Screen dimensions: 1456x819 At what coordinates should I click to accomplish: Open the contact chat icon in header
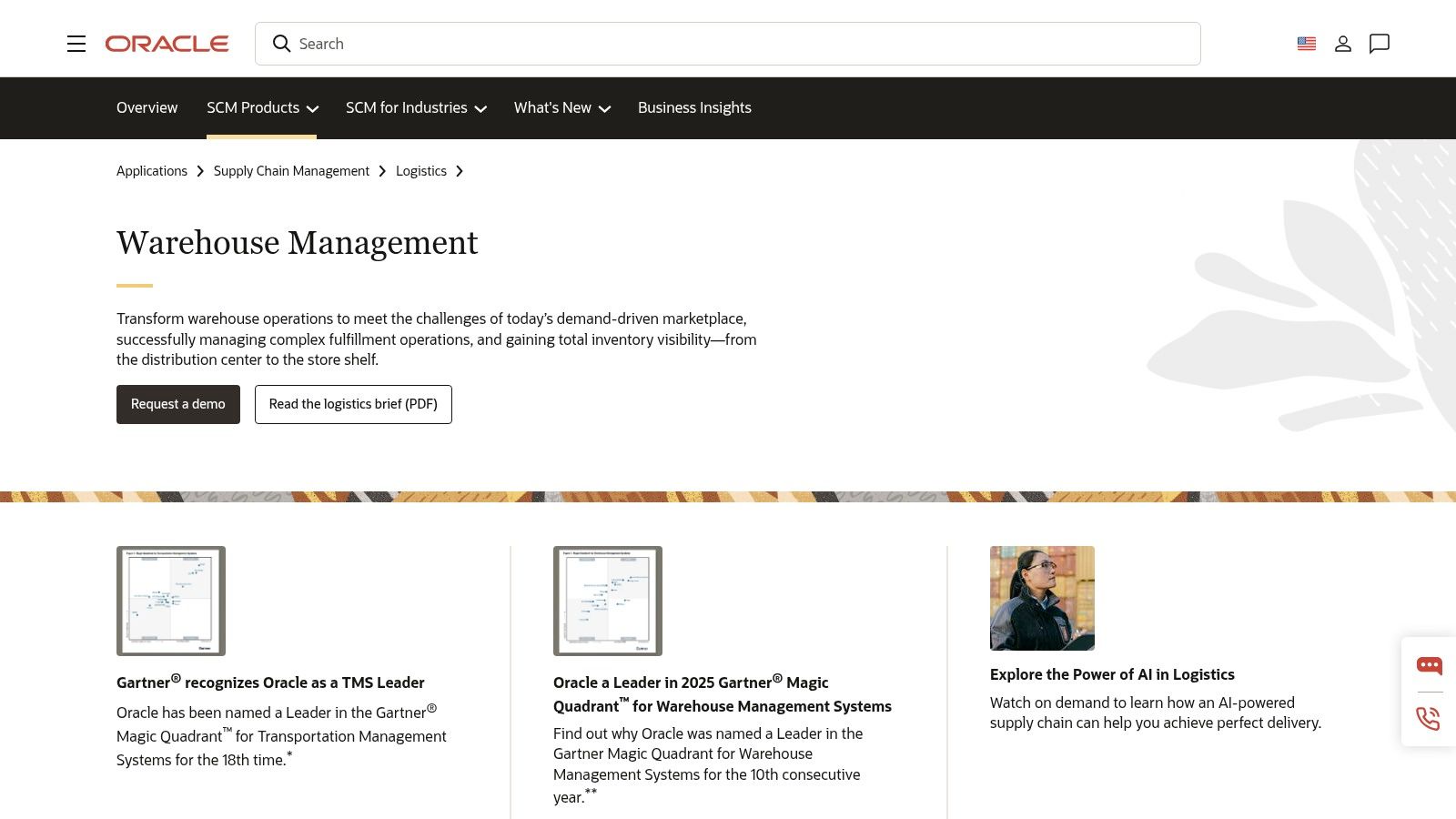[x=1380, y=44]
